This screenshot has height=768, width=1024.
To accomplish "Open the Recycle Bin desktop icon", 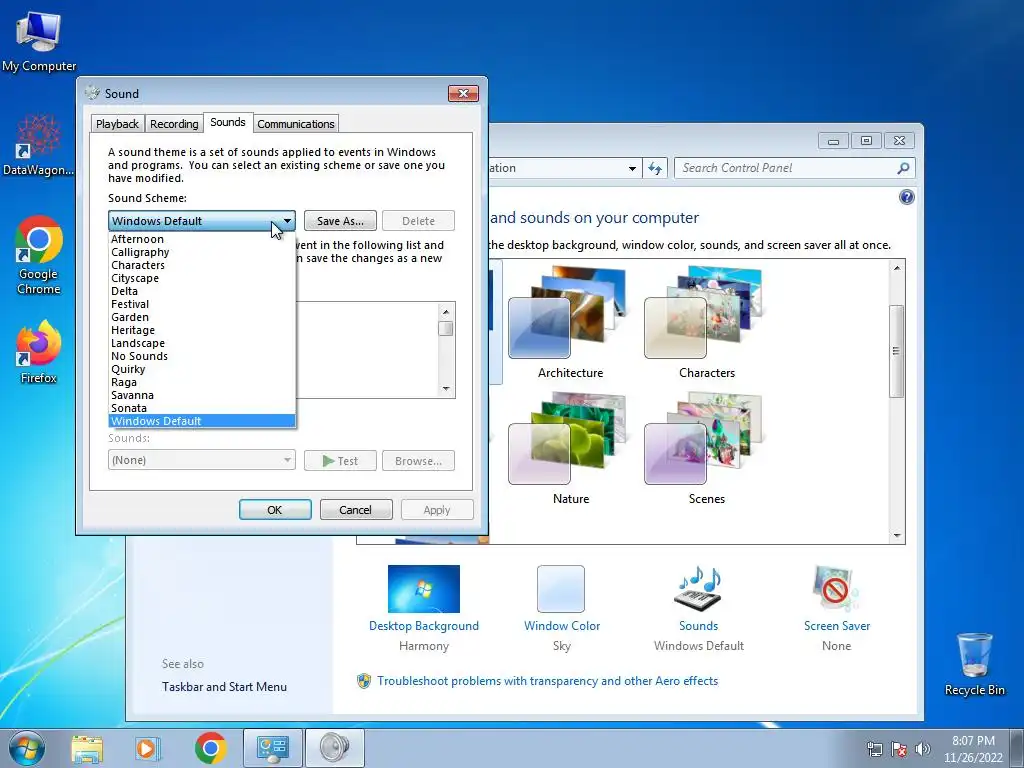I will (x=974, y=664).
